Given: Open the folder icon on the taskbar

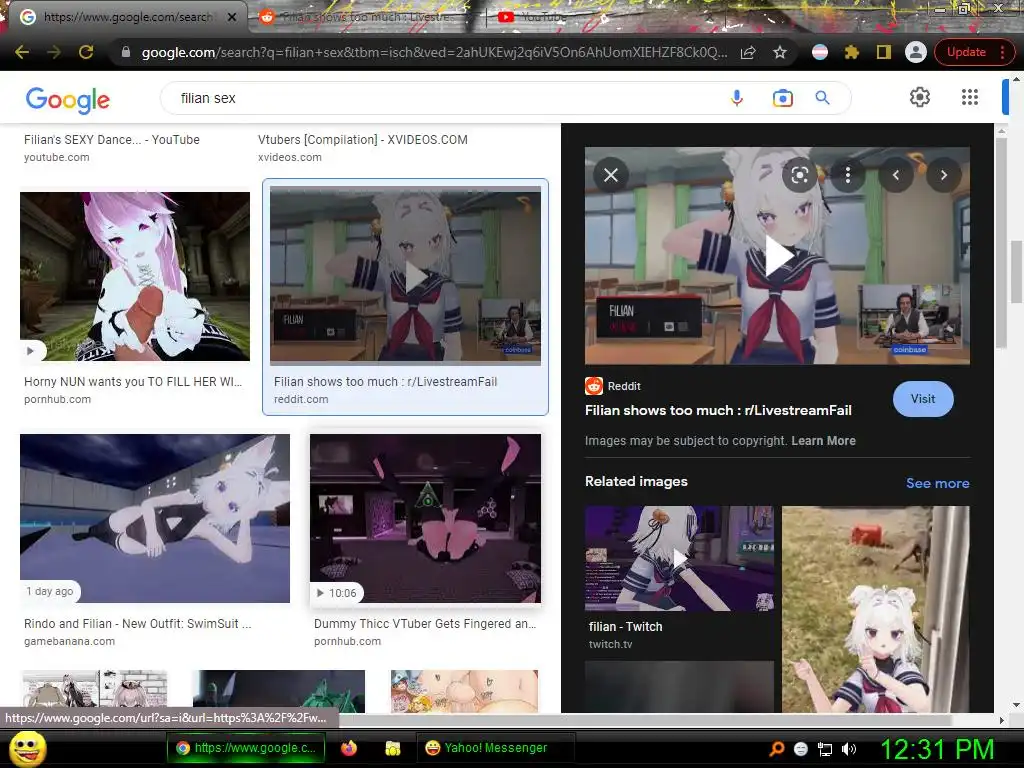Looking at the screenshot, I should [x=392, y=748].
